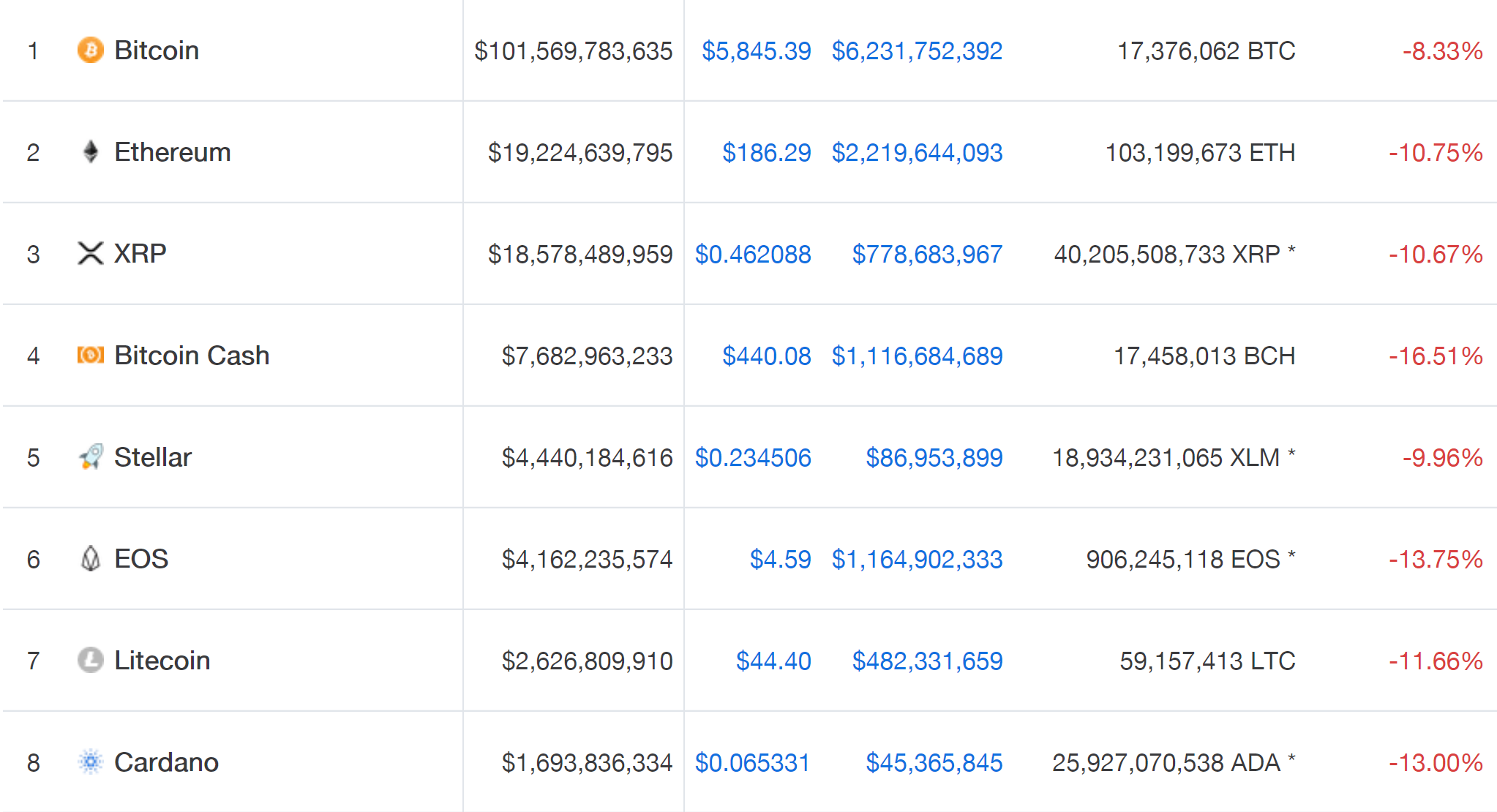This screenshot has height=812, width=1497.
Task: Click supply 17,458,013 BCH
Action: 1204,356
